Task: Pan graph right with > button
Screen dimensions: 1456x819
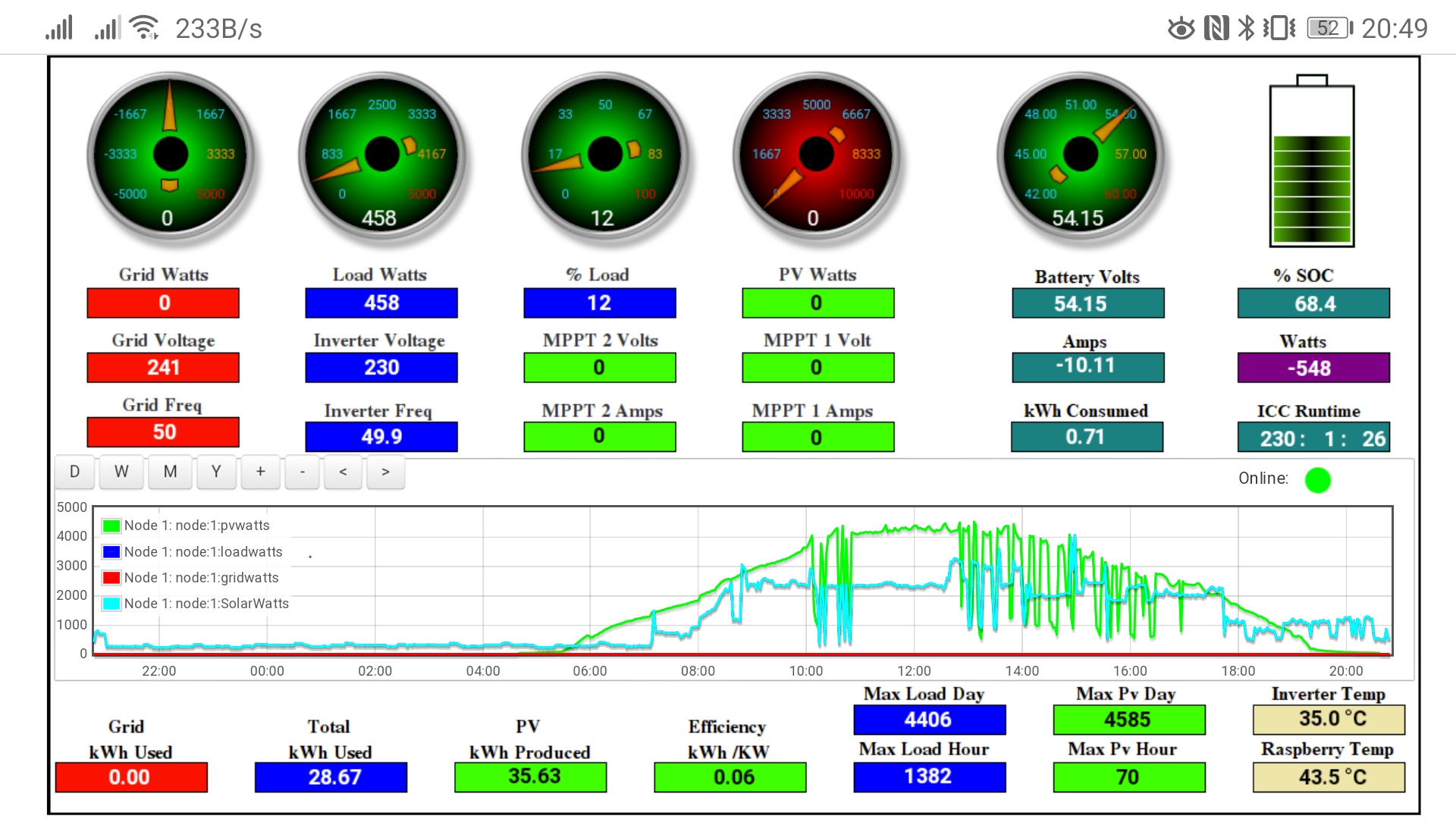Action: [385, 472]
